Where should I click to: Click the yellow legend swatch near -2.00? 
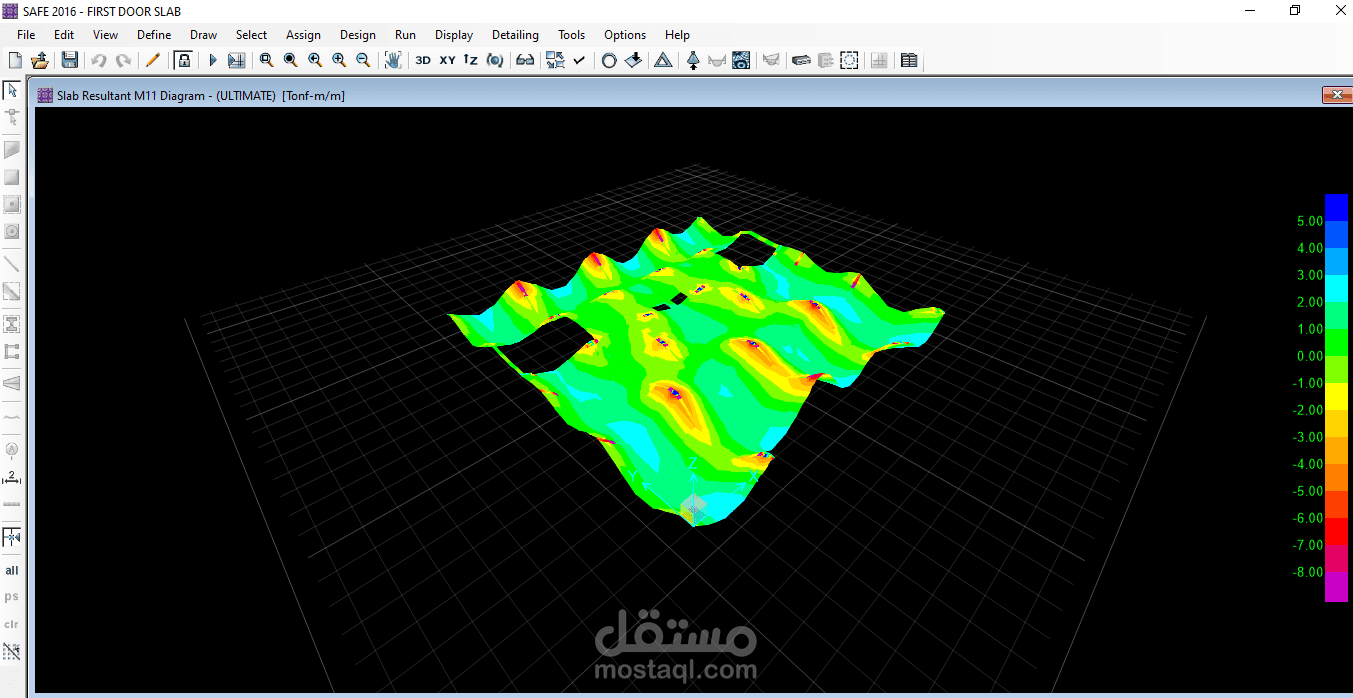pos(1336,397)
